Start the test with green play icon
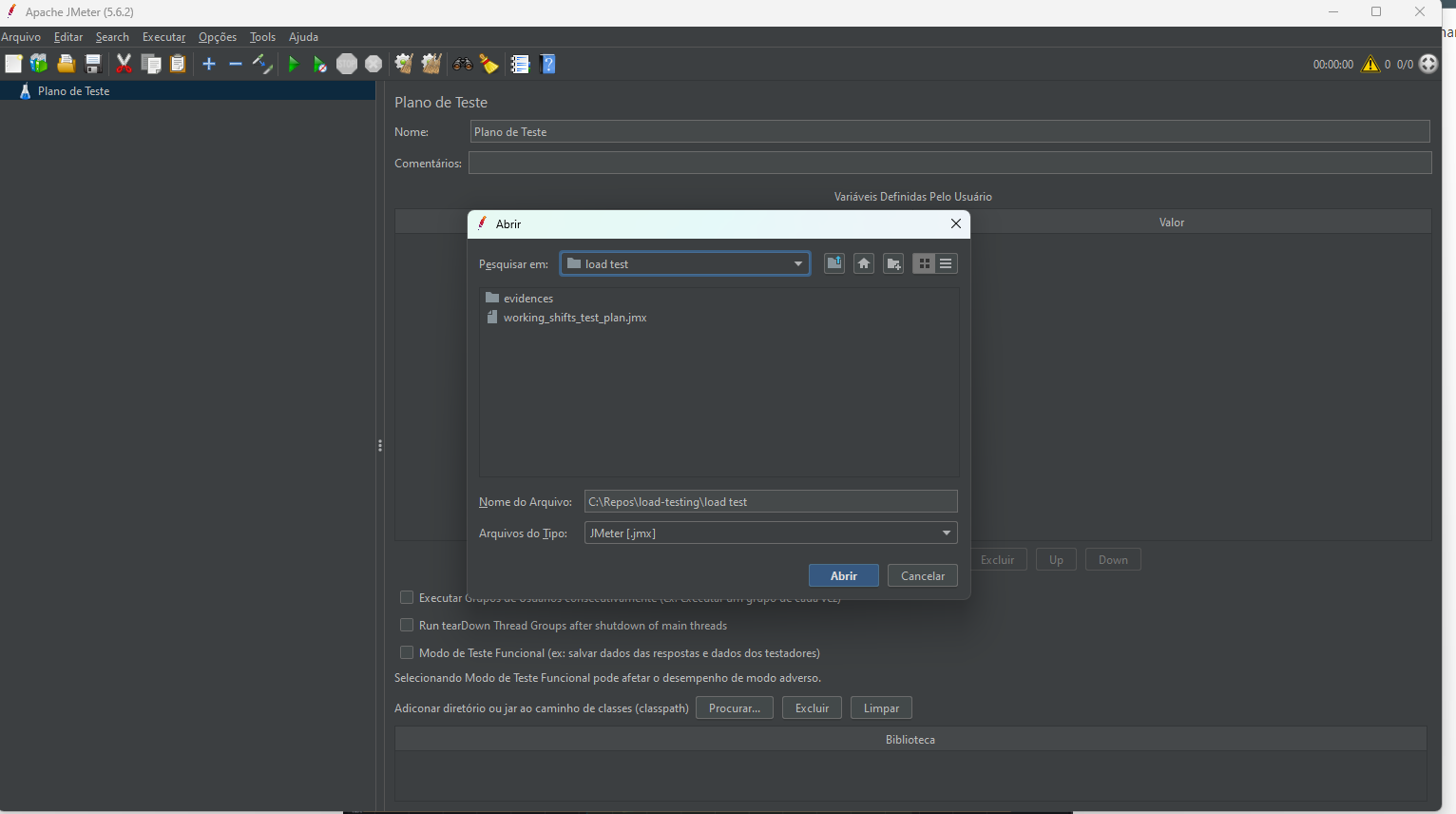Screen dimensions: 1456x814 point(293,64)
